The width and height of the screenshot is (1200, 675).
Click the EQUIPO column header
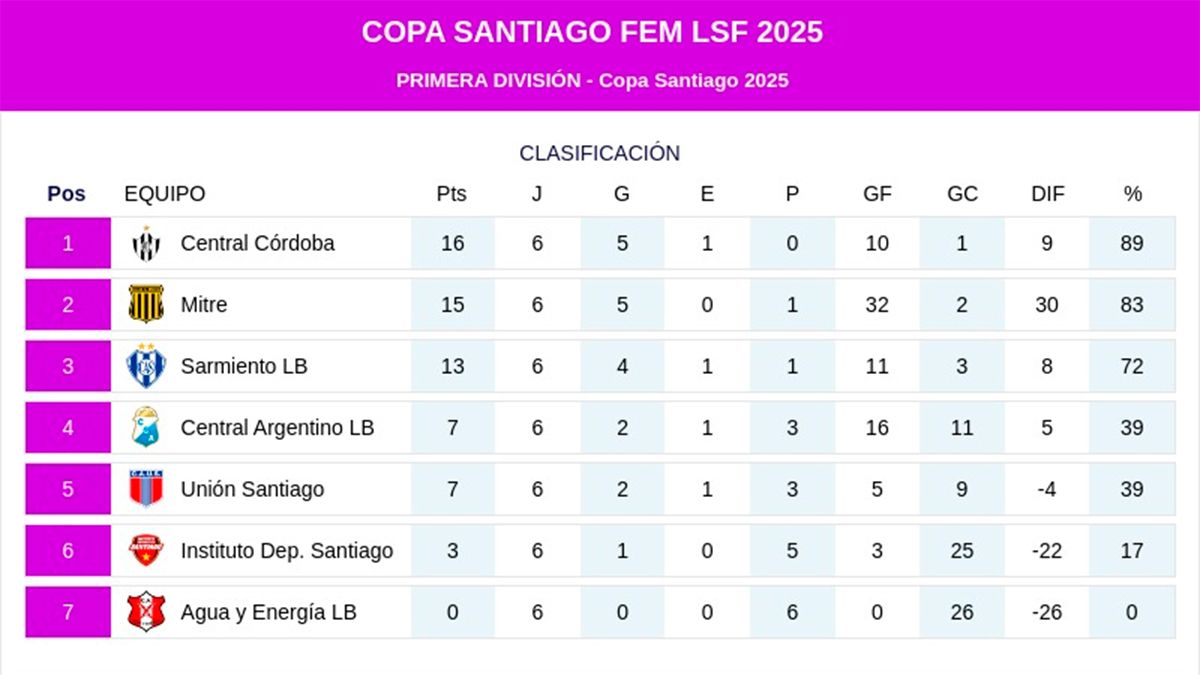[165, 194]
